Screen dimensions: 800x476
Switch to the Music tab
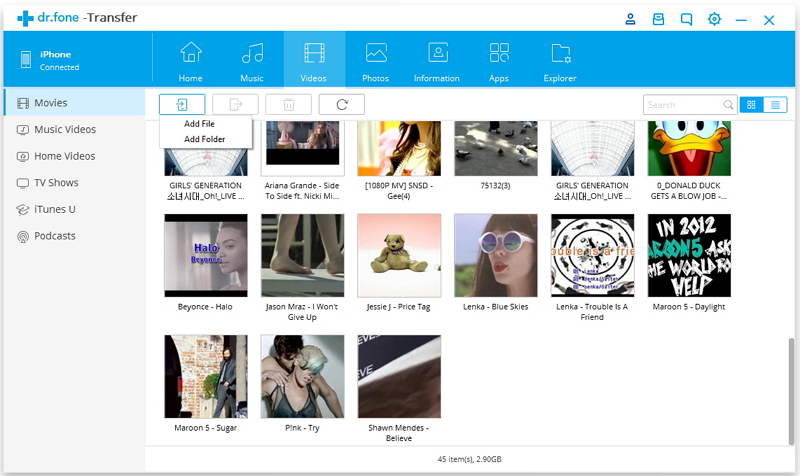click(x=252, y=60)
